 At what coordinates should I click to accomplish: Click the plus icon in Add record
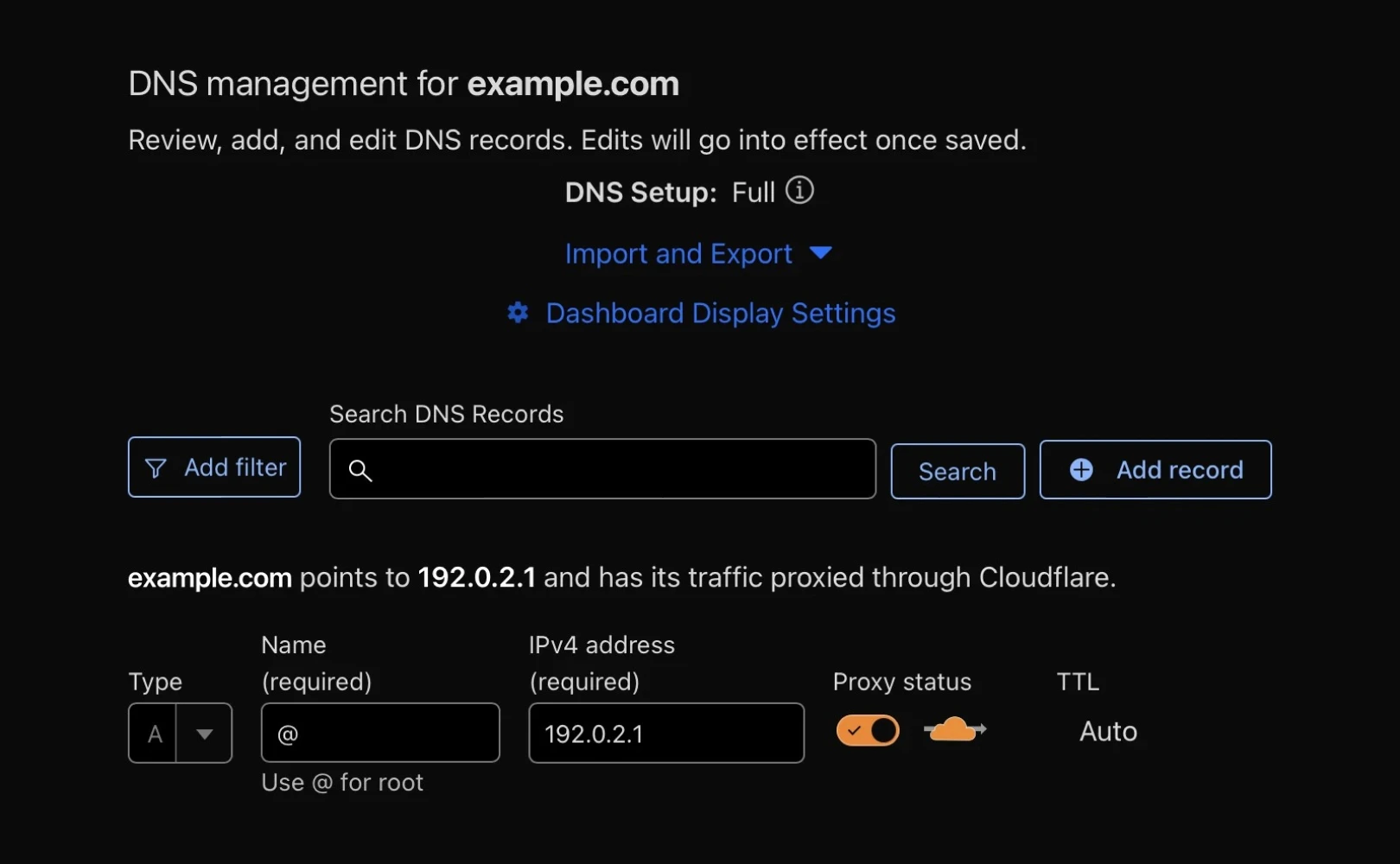[1081, 469]
